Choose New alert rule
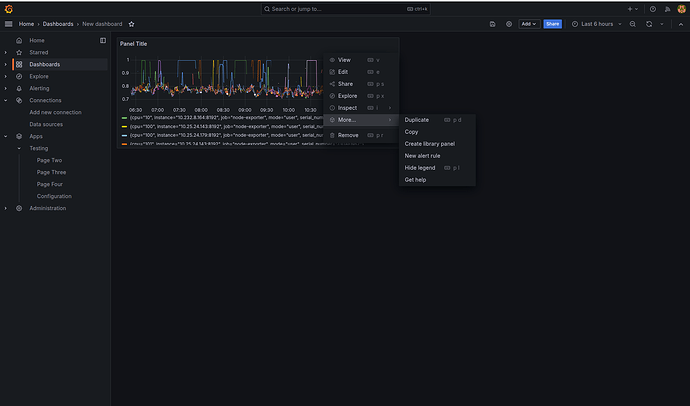The width and height of the screenshot is (690, 406). [437, 156]
